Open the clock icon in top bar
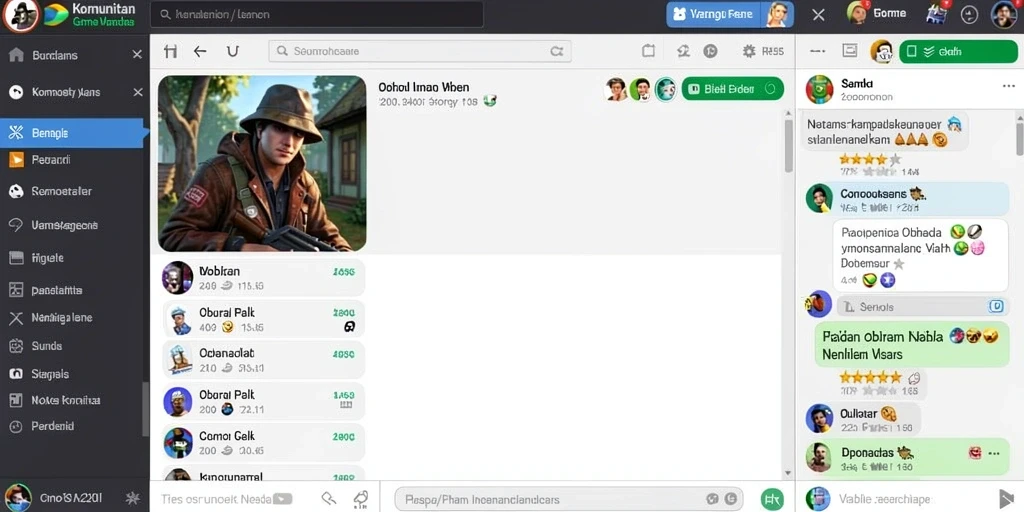 (x=970, y=14)
